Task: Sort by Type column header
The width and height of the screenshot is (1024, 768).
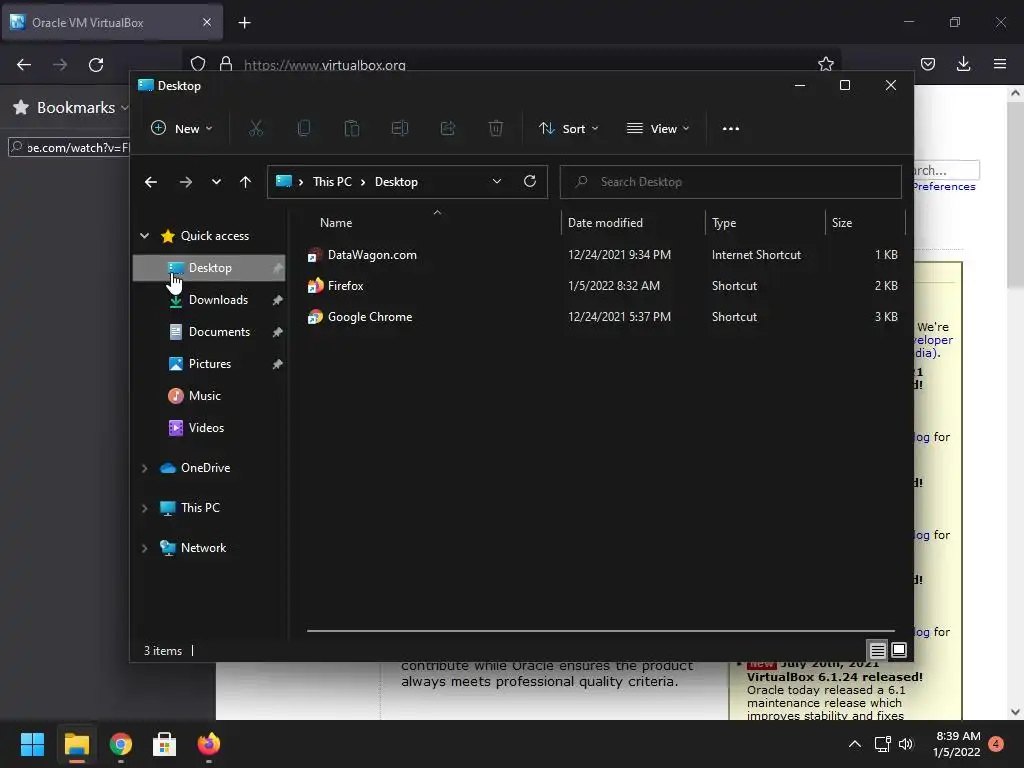Action: coord(765,223)
